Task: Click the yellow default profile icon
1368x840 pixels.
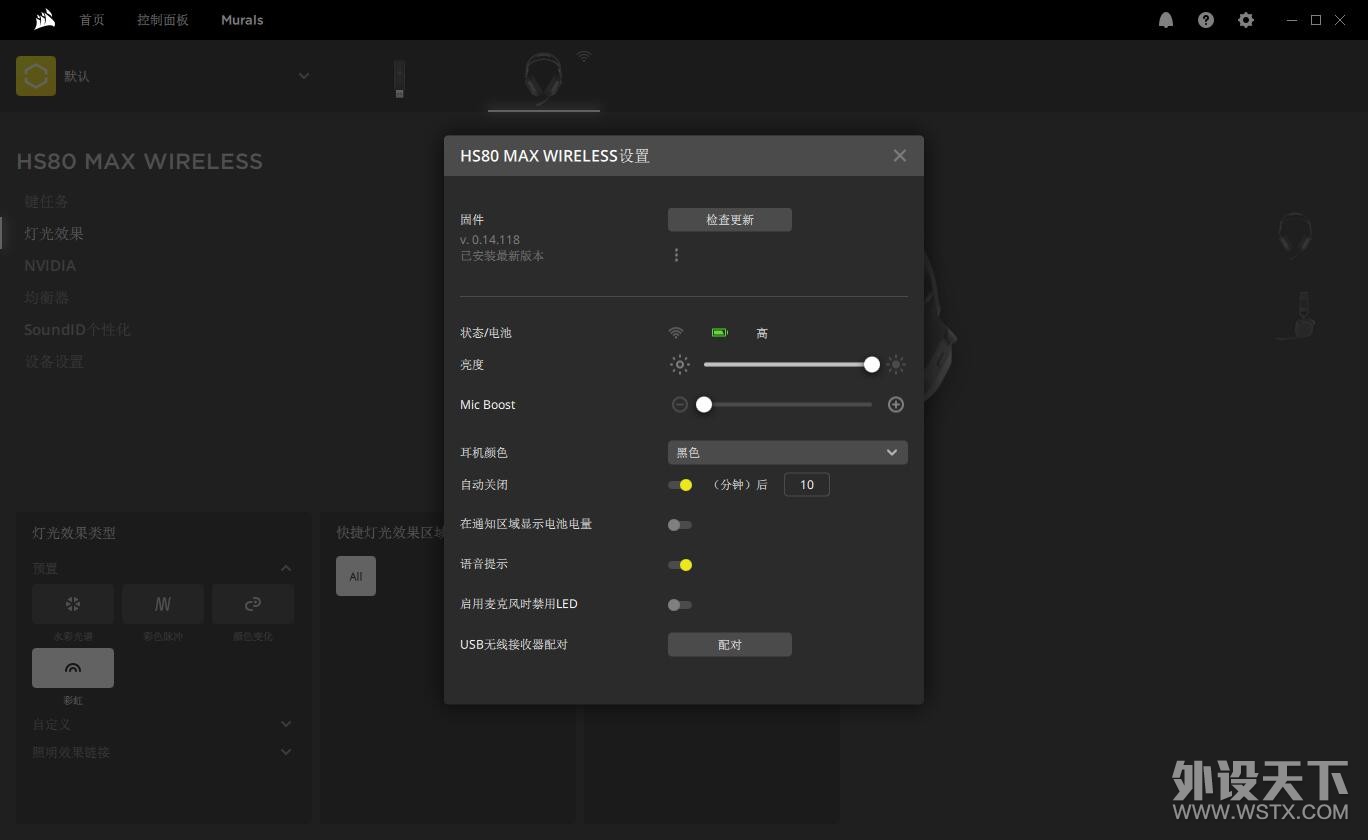Action: 36,76
